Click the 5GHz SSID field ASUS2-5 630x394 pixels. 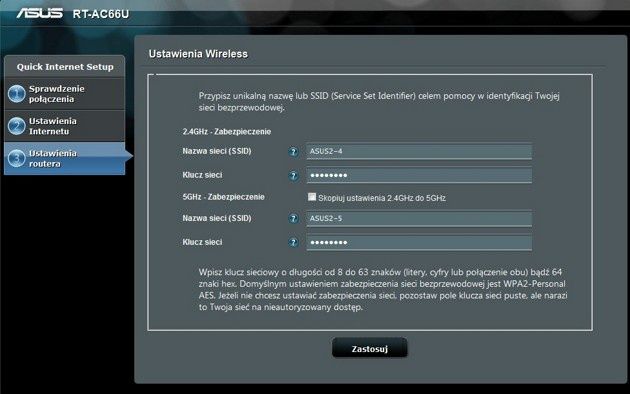[x=419, y=218]
